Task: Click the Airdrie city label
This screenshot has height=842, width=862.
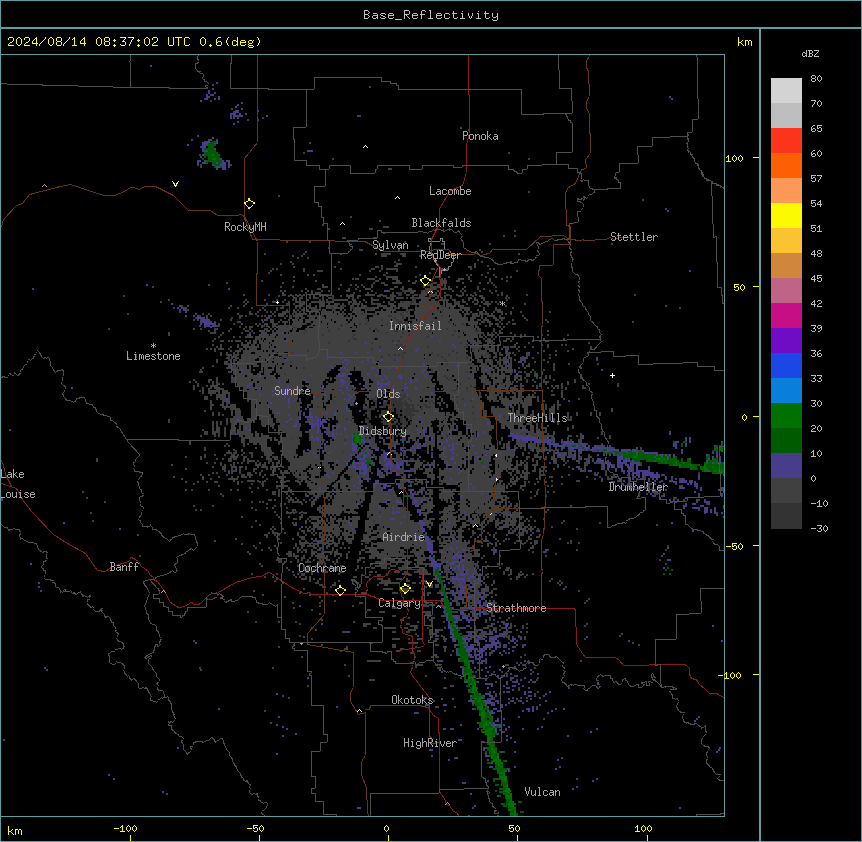Action: point(404,537)
